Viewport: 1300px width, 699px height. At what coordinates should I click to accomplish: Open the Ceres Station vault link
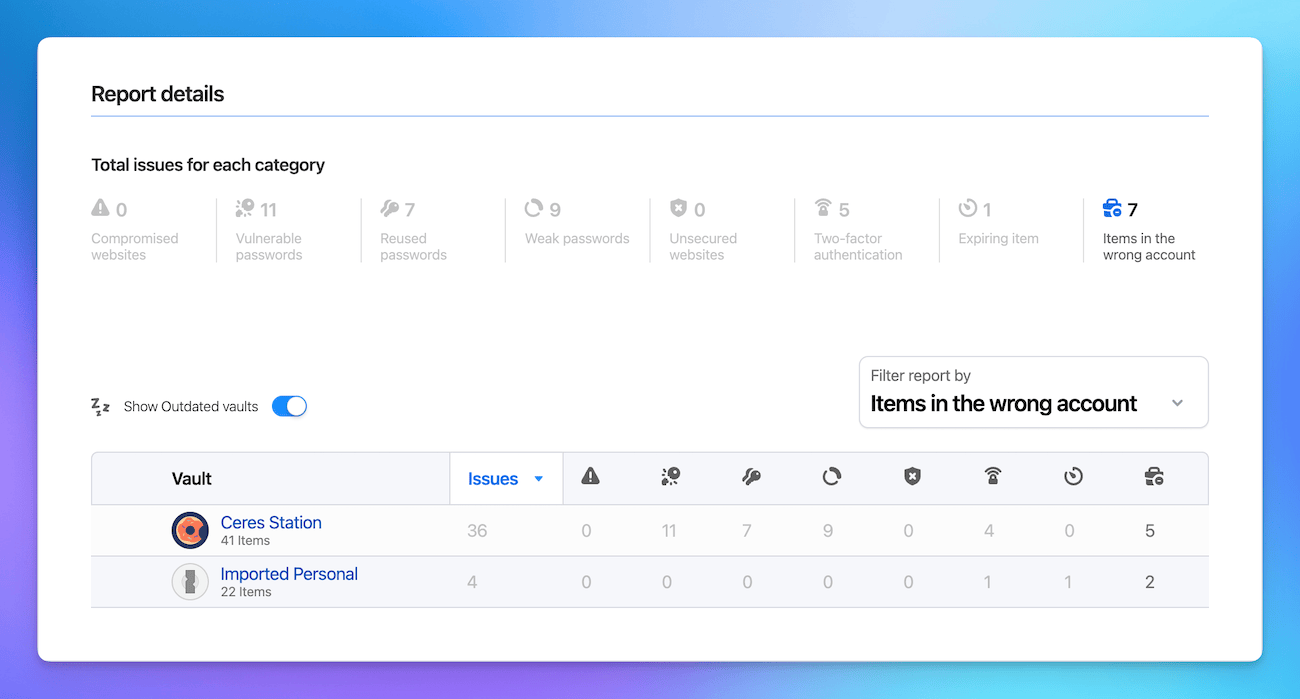click(271, 522)
